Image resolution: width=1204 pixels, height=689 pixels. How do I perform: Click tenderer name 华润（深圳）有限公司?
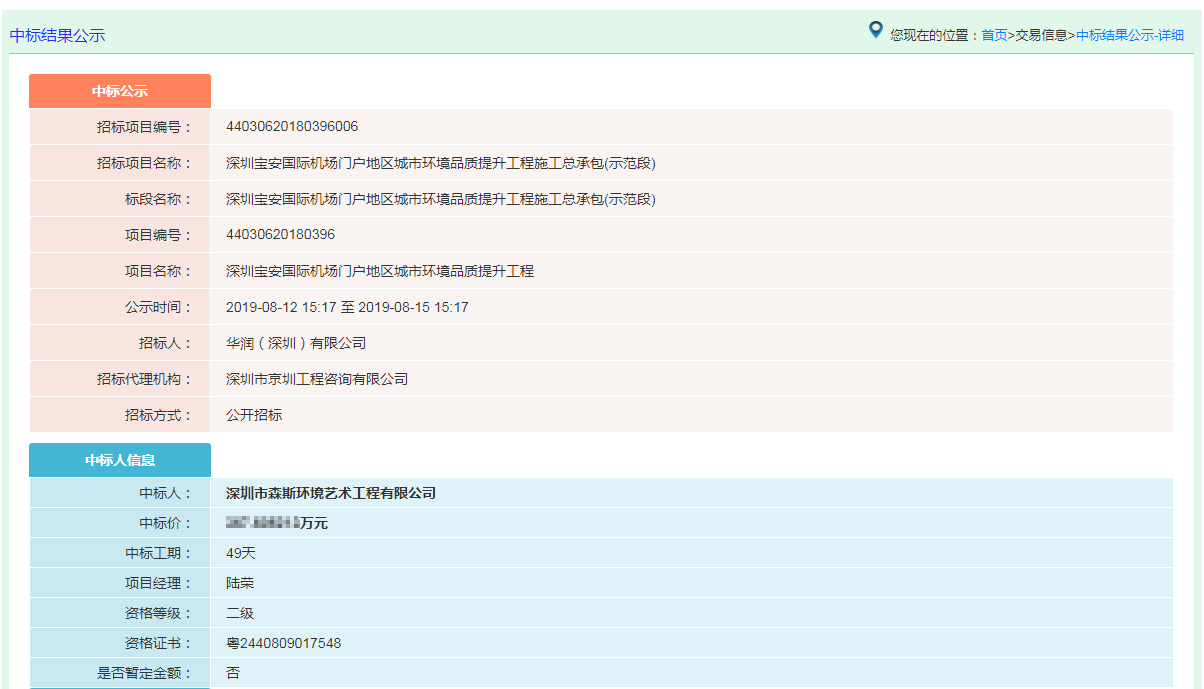(296, 343)
